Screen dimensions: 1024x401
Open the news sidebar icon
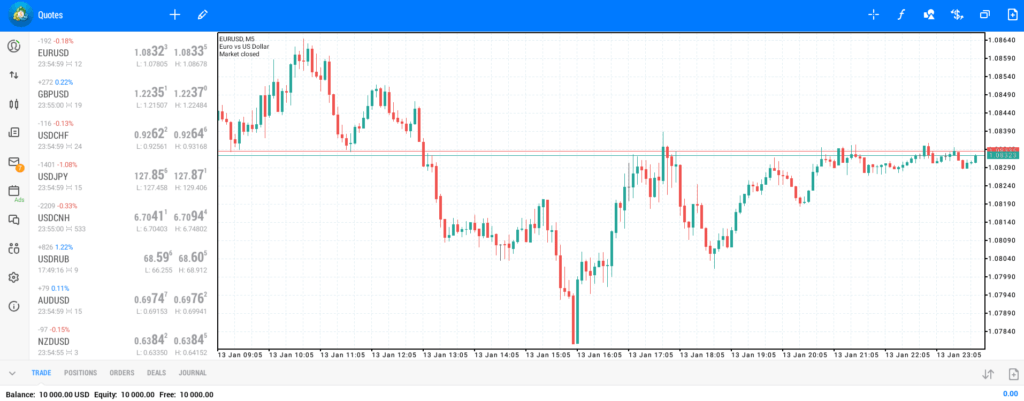coord(14,133)
